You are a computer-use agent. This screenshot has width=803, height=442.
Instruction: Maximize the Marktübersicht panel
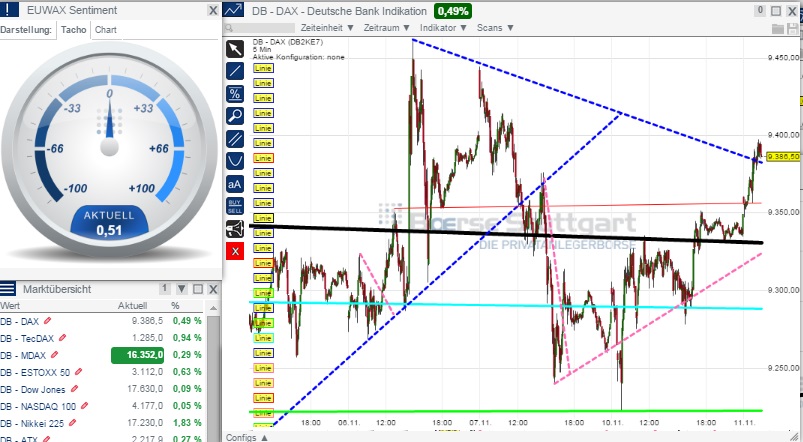[198, 289]
